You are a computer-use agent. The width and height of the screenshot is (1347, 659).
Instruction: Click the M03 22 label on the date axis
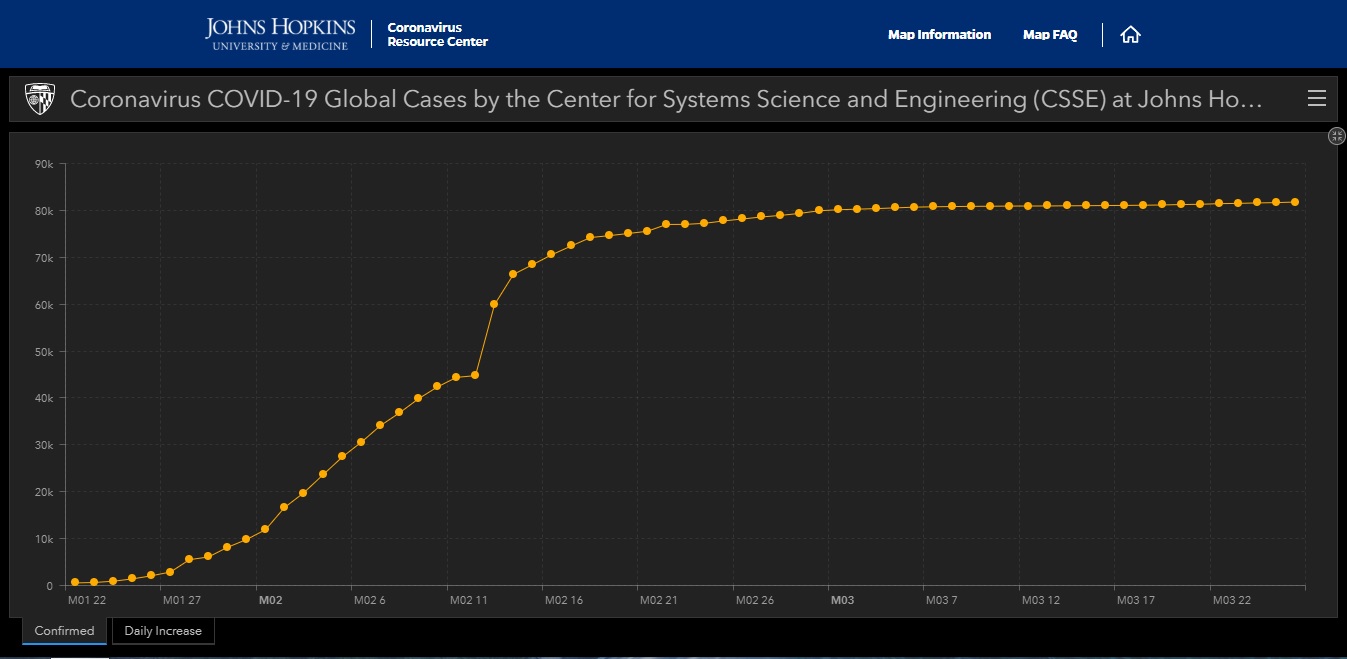click(x=1231, y=601)
